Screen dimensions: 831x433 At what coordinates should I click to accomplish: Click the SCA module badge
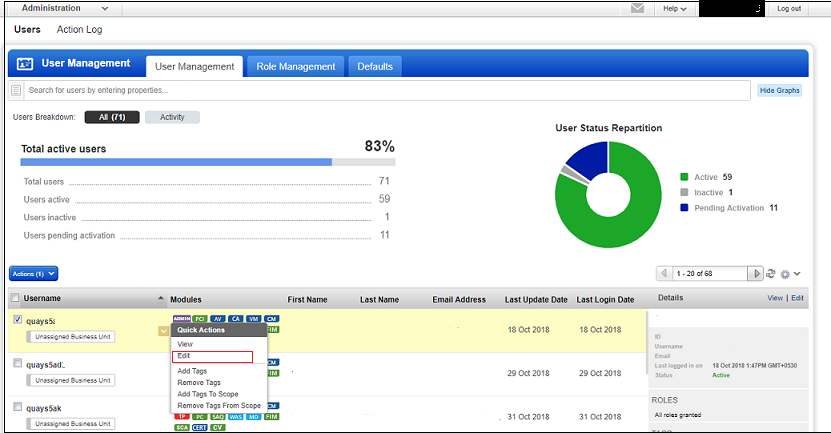[x=182, y=428]
